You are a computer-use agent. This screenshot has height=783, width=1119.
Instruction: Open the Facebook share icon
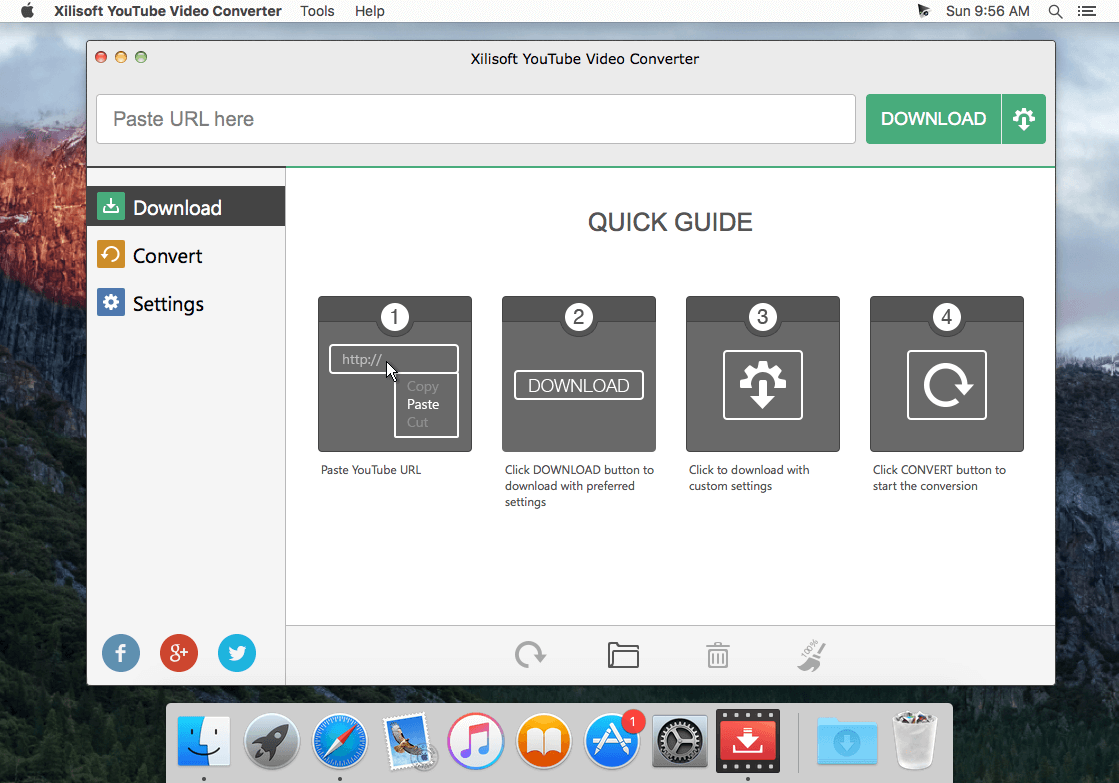click(121, 653)
